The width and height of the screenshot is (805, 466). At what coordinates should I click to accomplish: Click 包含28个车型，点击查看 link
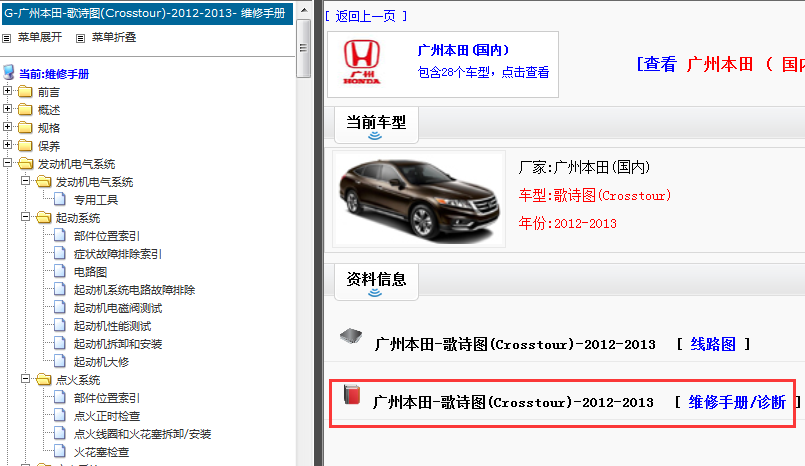pyautogui.click(x=484, y=72)
